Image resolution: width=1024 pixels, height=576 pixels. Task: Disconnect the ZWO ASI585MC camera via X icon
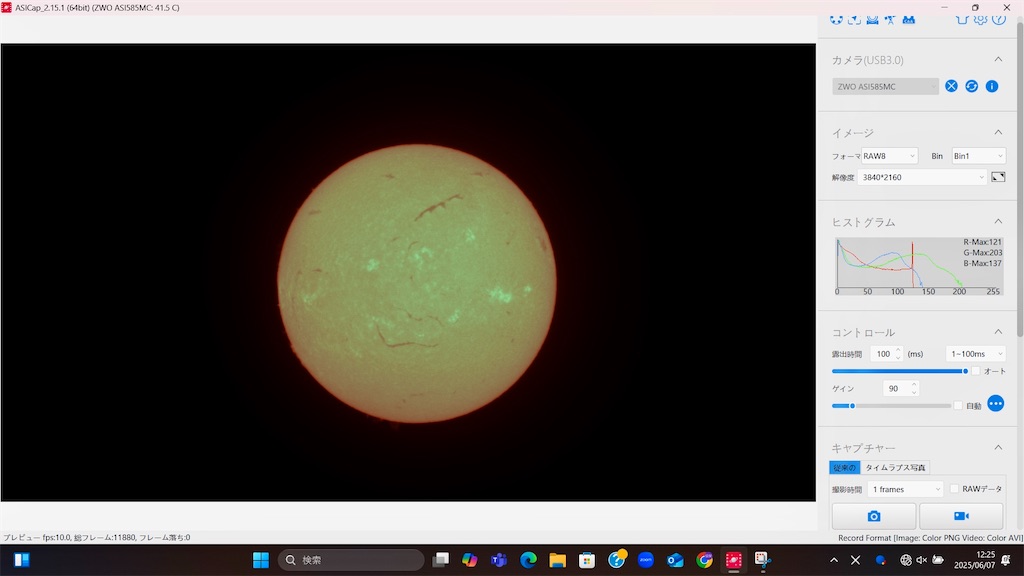click(x=952, y=86)
